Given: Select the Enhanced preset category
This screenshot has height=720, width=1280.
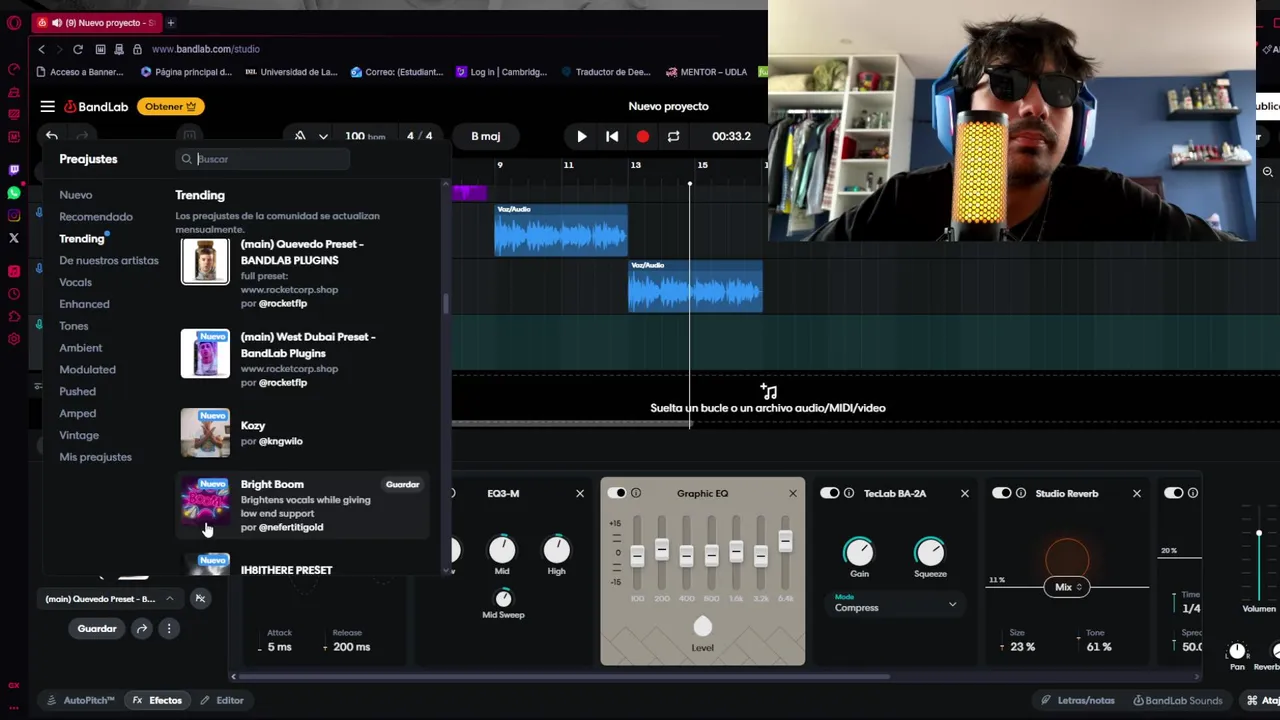Looking at the screenshot, I should (x=84, y=304).
